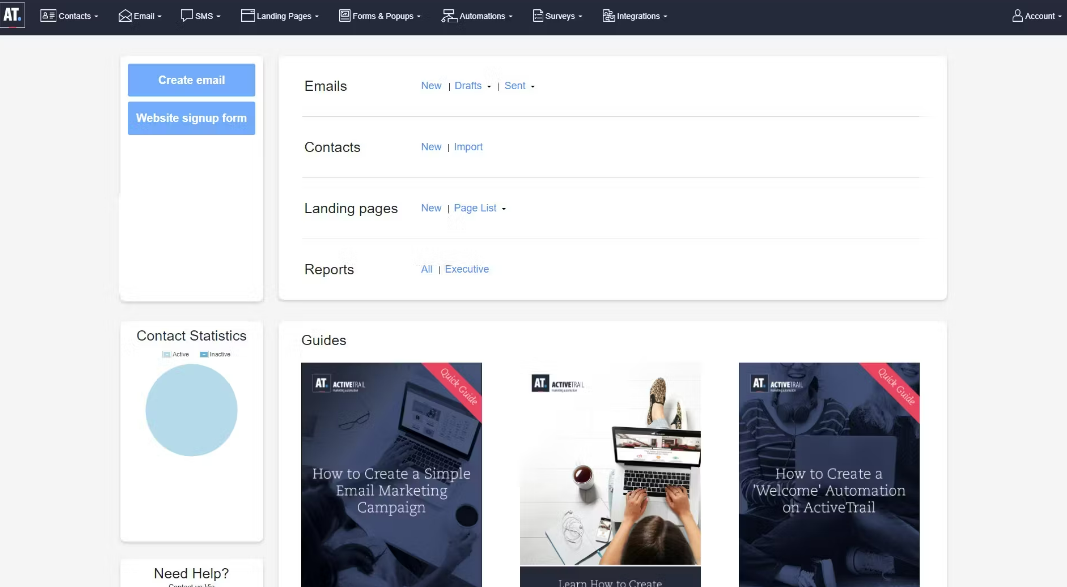Image resolution: width=1067 pixels, height=587 pixels.
Task: Open the Drafts dropdown arrow in Emails
Action: click(489, 86)
